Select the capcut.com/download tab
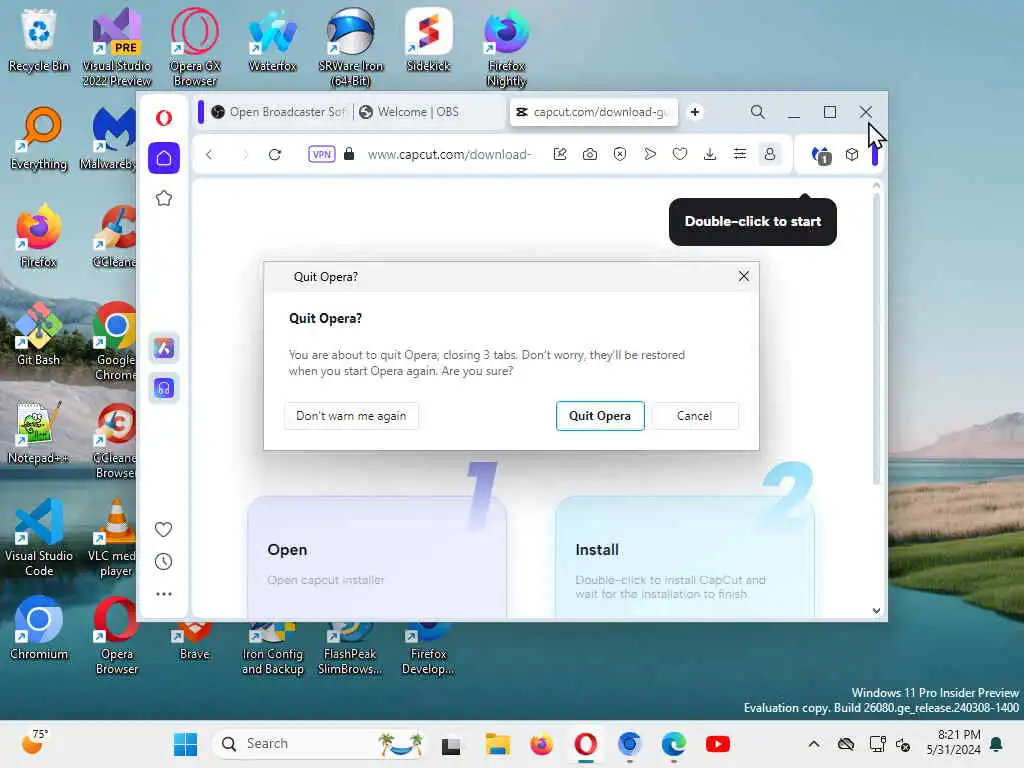This screenshot has height=768, width=1024. (x=594, y=112)
